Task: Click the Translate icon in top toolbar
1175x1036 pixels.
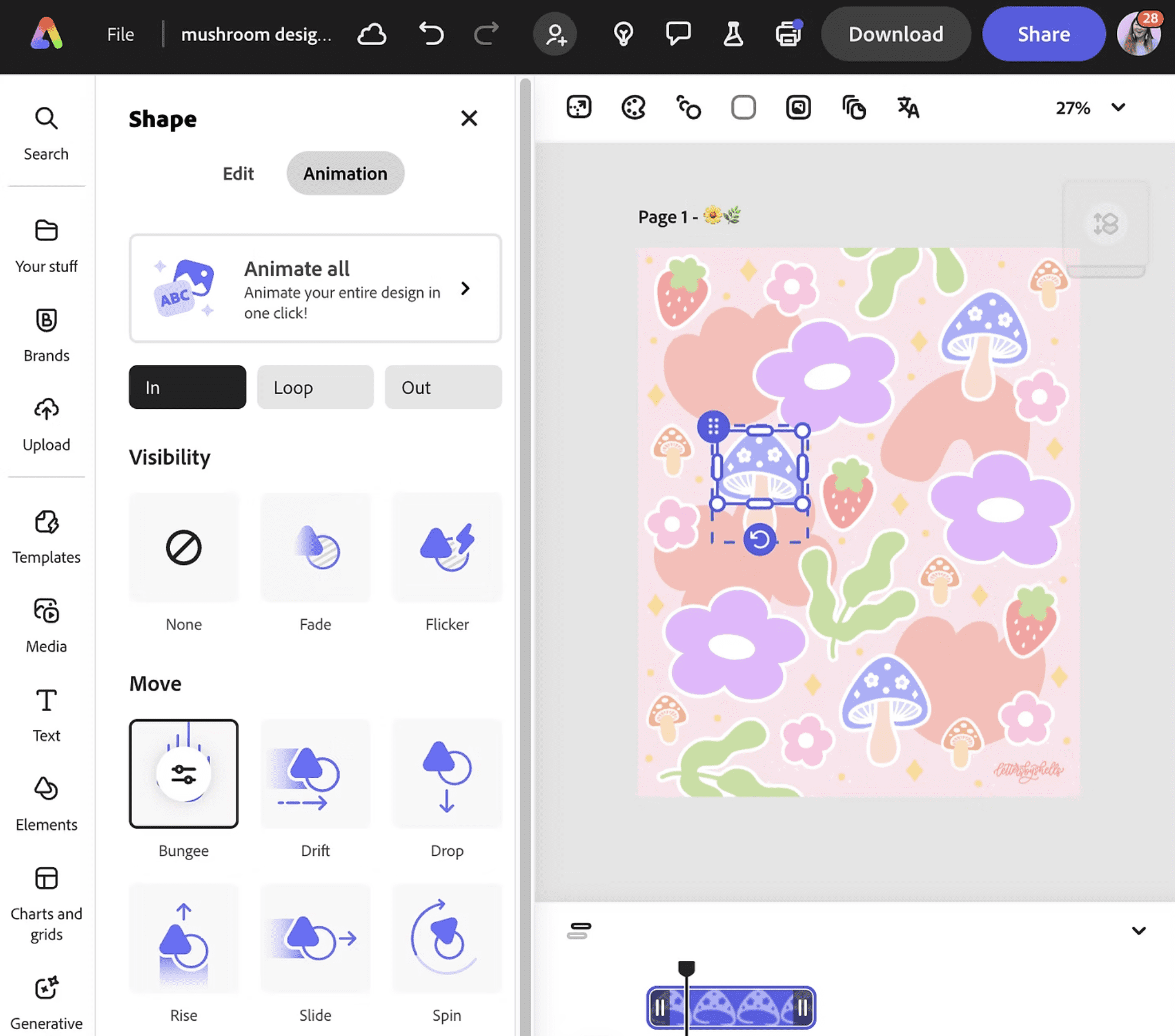Action: click(x=908, y=108)
